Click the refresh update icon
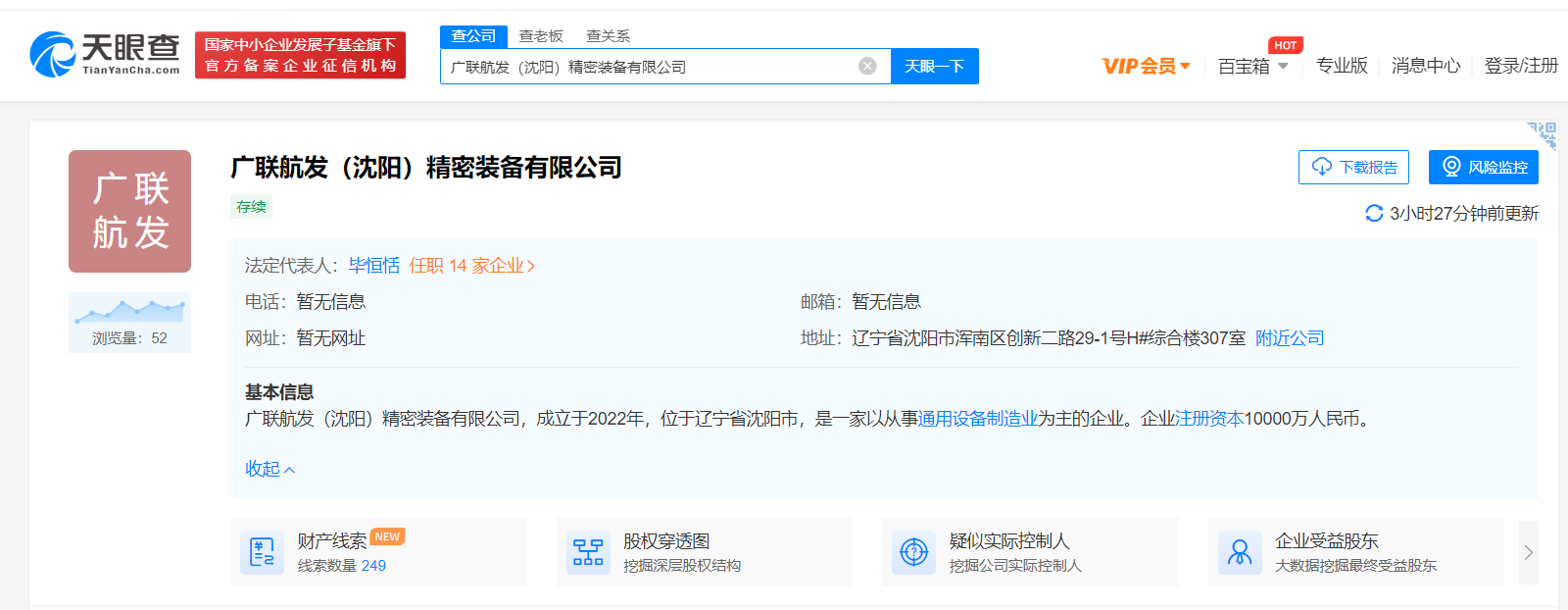Screen dimensions: 1568x610 1374,213
